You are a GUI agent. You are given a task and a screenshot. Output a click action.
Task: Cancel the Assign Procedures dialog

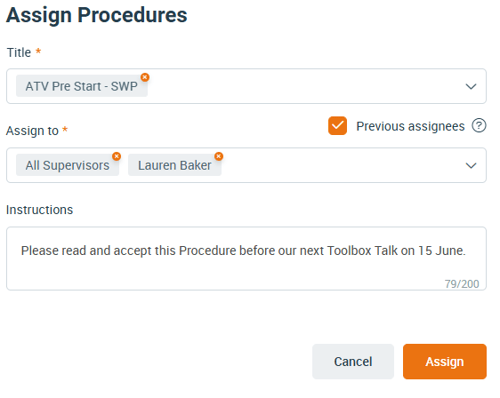tap(353, 362)
